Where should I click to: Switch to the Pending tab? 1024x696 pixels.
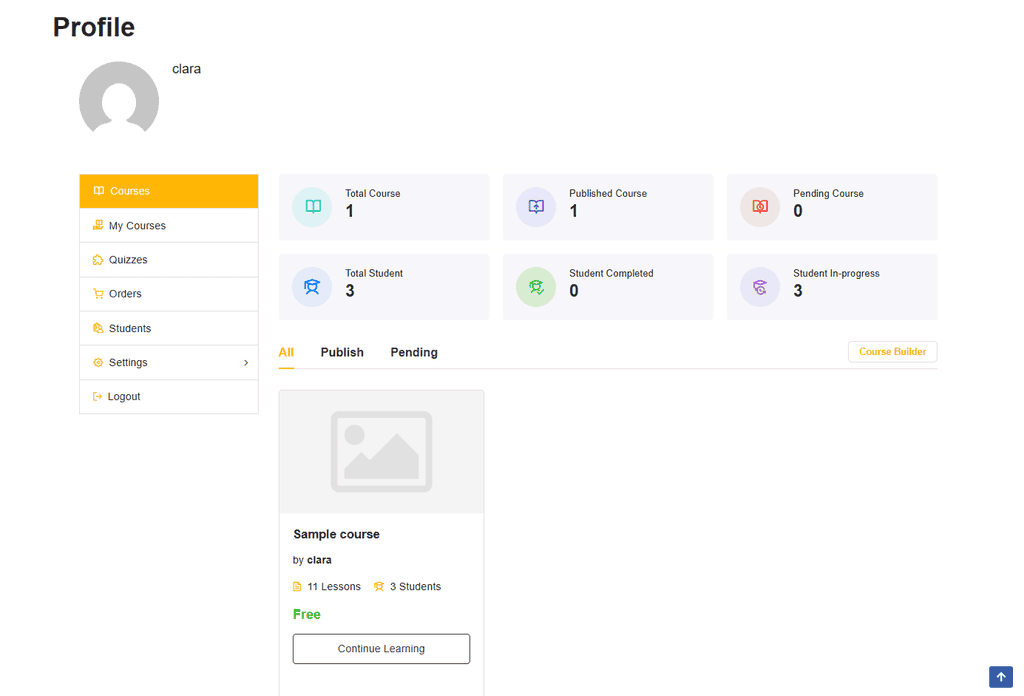[x=414, y=353]
